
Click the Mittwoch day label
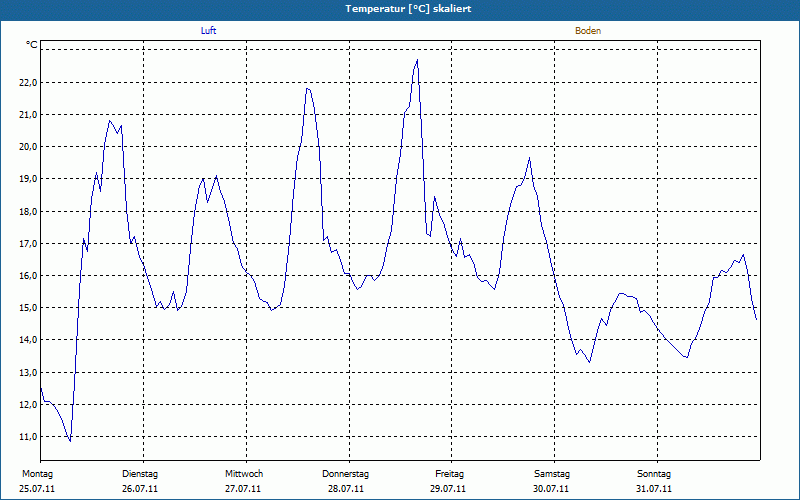(244, 474)
